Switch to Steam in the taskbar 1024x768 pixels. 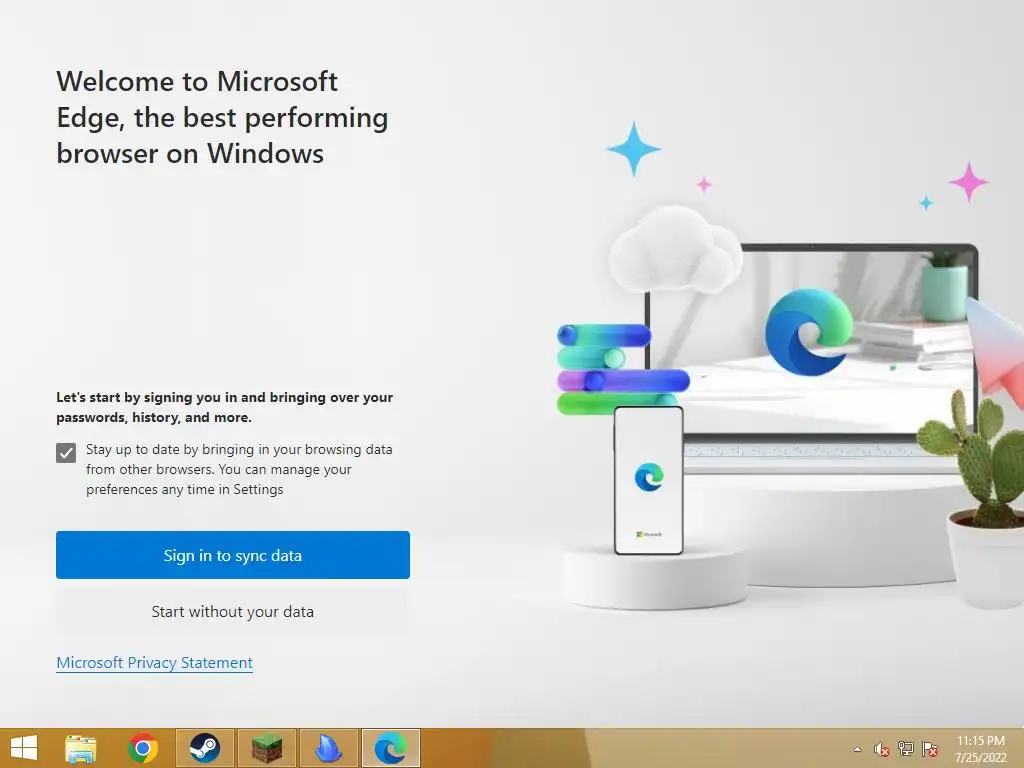pos(204,748)
